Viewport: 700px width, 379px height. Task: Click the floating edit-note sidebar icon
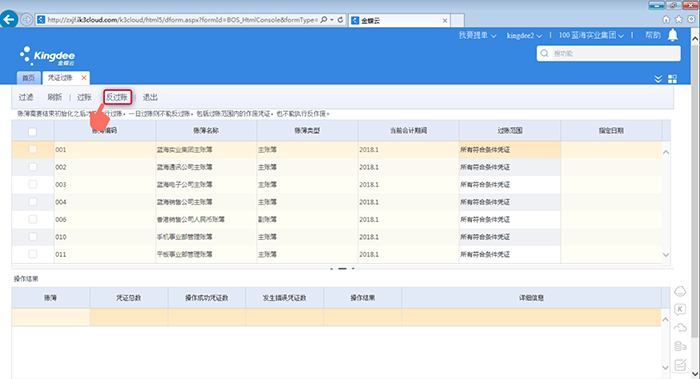click(680, 364)
